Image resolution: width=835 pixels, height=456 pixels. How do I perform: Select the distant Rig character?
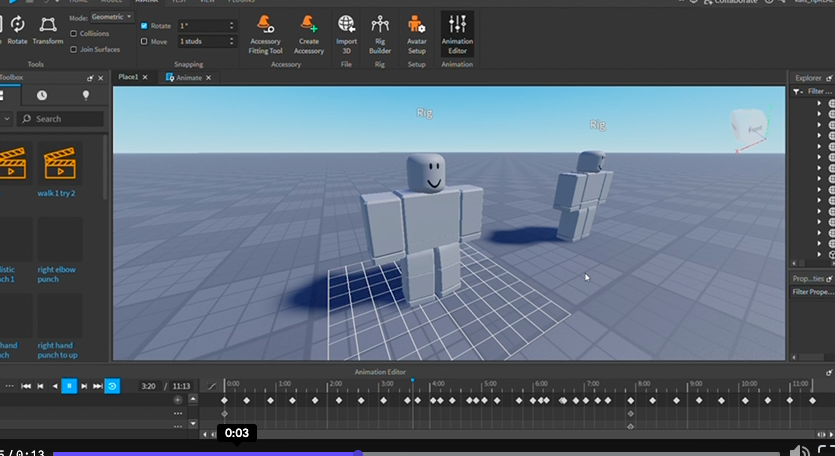click(x=583, y=196)
